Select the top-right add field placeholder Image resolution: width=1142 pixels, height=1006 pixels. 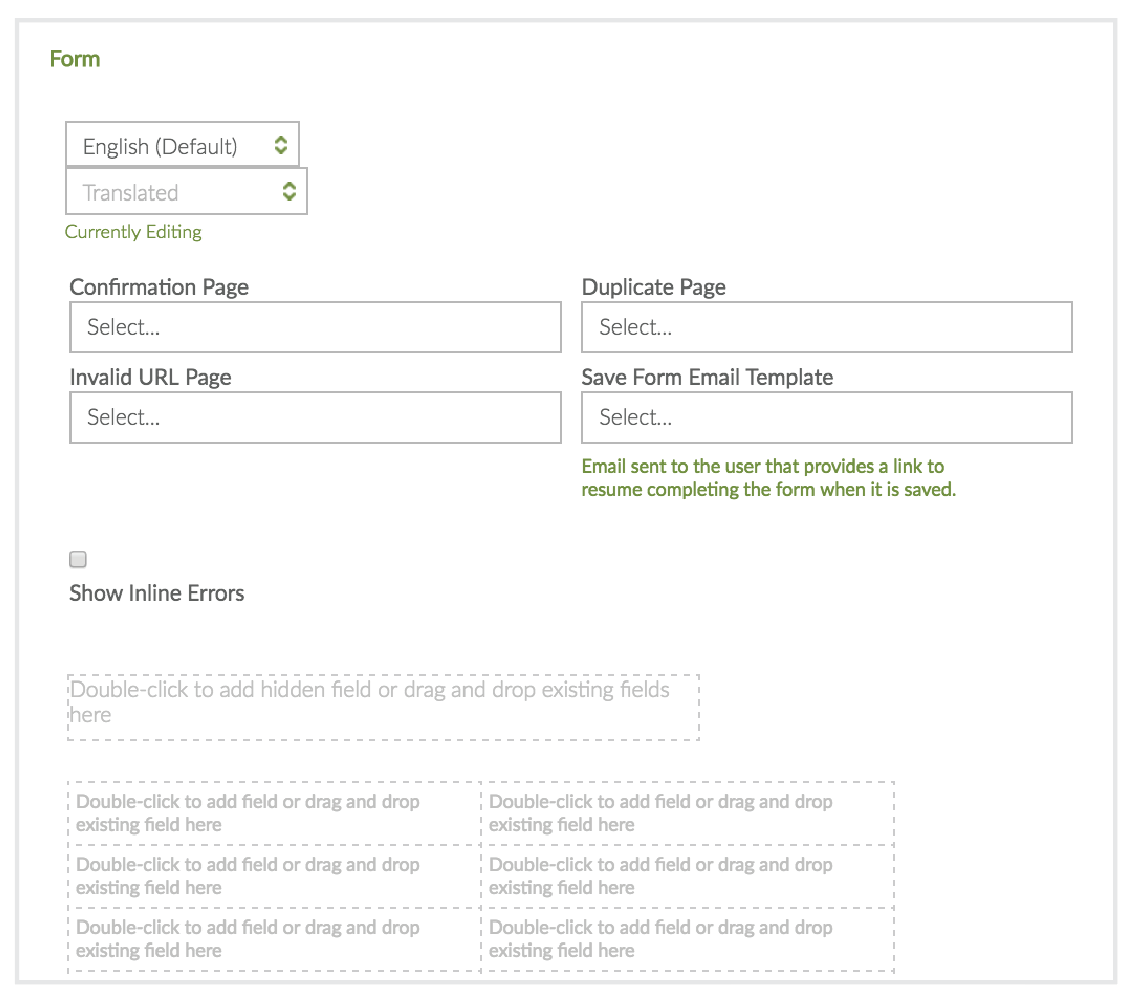point(687,813)
